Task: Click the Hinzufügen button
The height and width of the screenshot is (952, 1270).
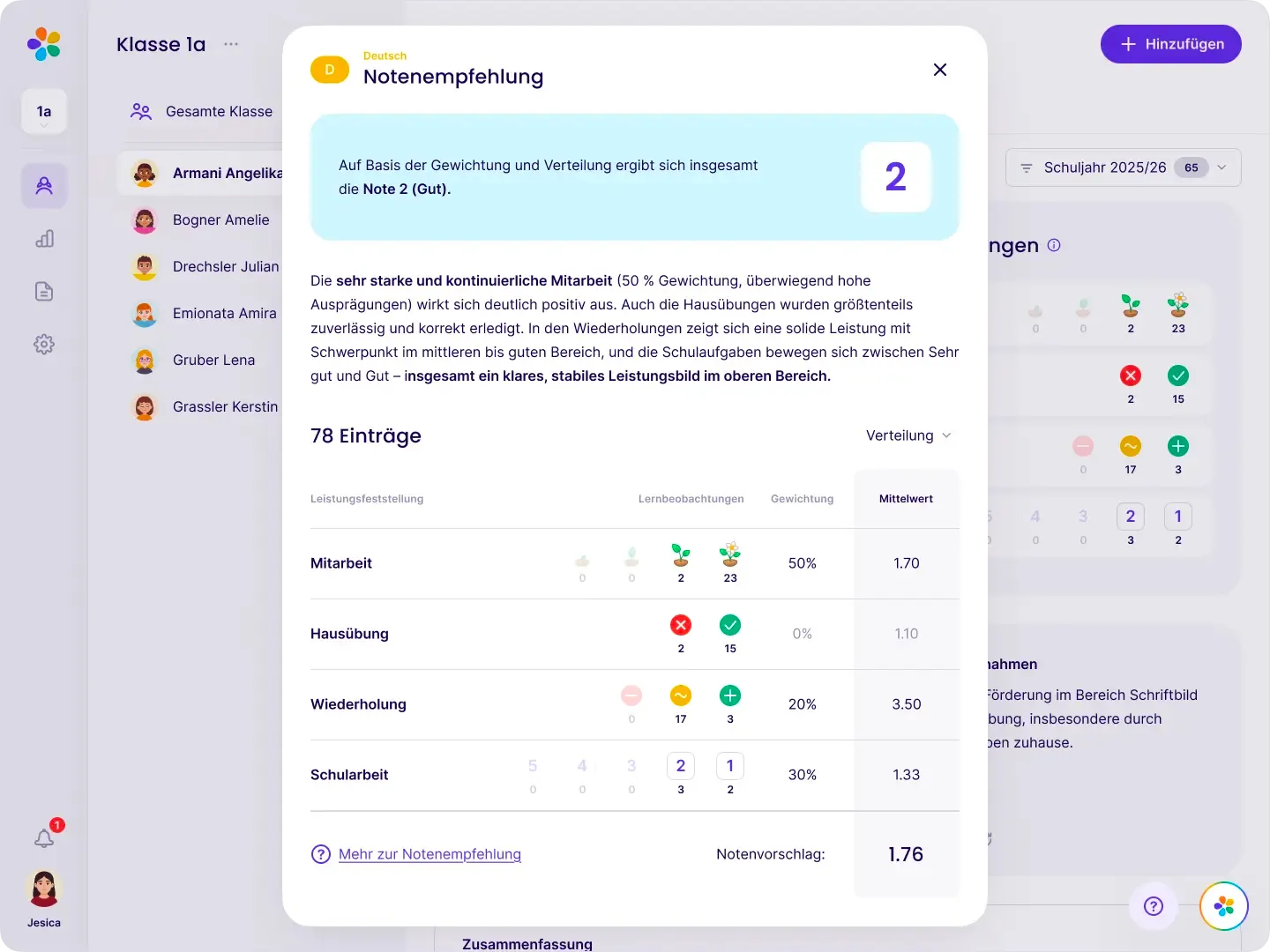Action: [x=1170, y=44]
